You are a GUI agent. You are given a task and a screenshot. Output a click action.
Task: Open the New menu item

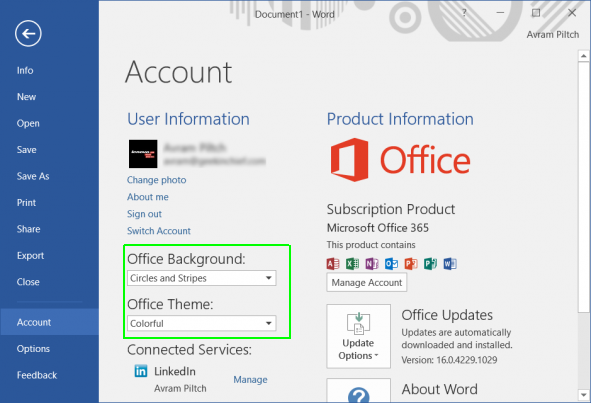click(x=26, y=97)
